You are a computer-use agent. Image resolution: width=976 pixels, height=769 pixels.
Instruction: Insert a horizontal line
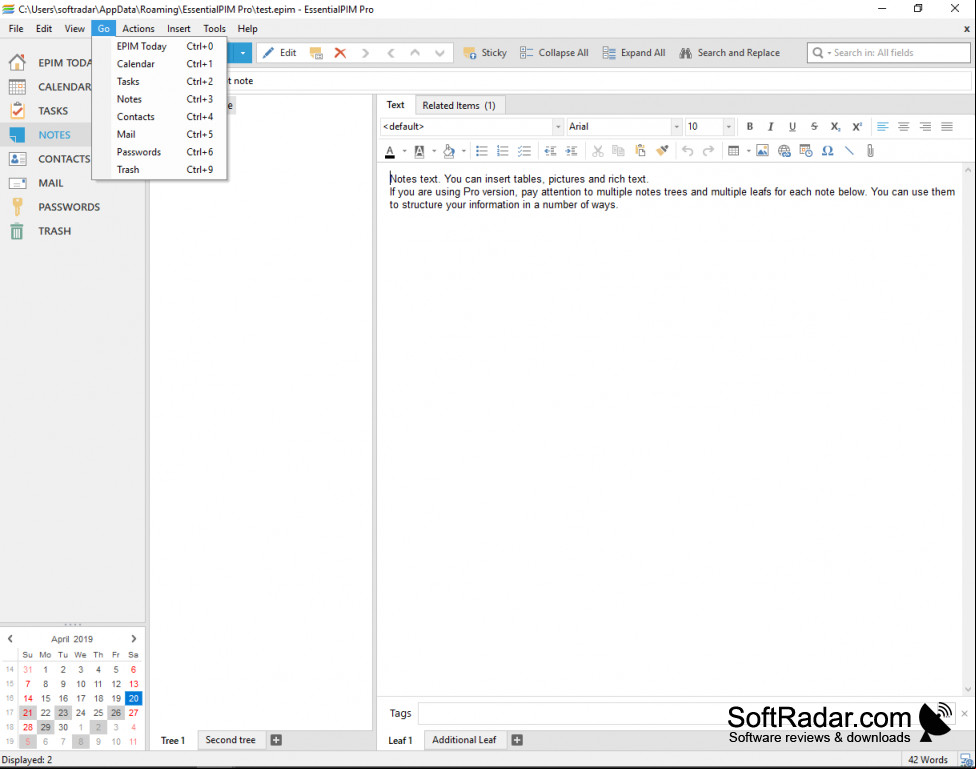click(x=849, y=151)
